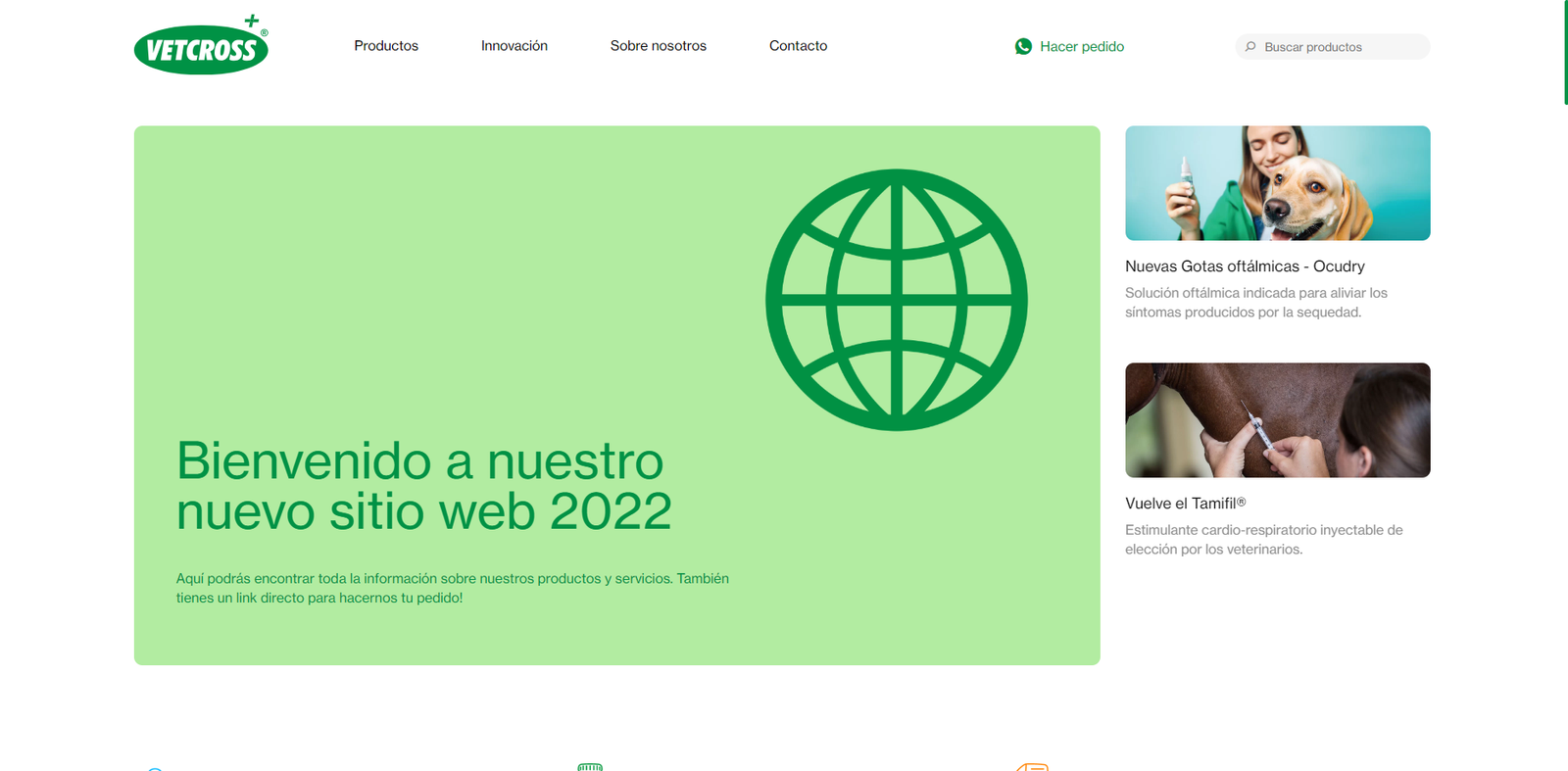Open Nuevas Gotas oftálmicas - Ocudry article

pos(1245,266)
